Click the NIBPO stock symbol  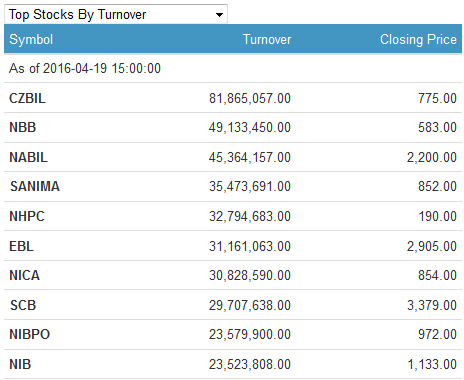click(x=30, y=334)
